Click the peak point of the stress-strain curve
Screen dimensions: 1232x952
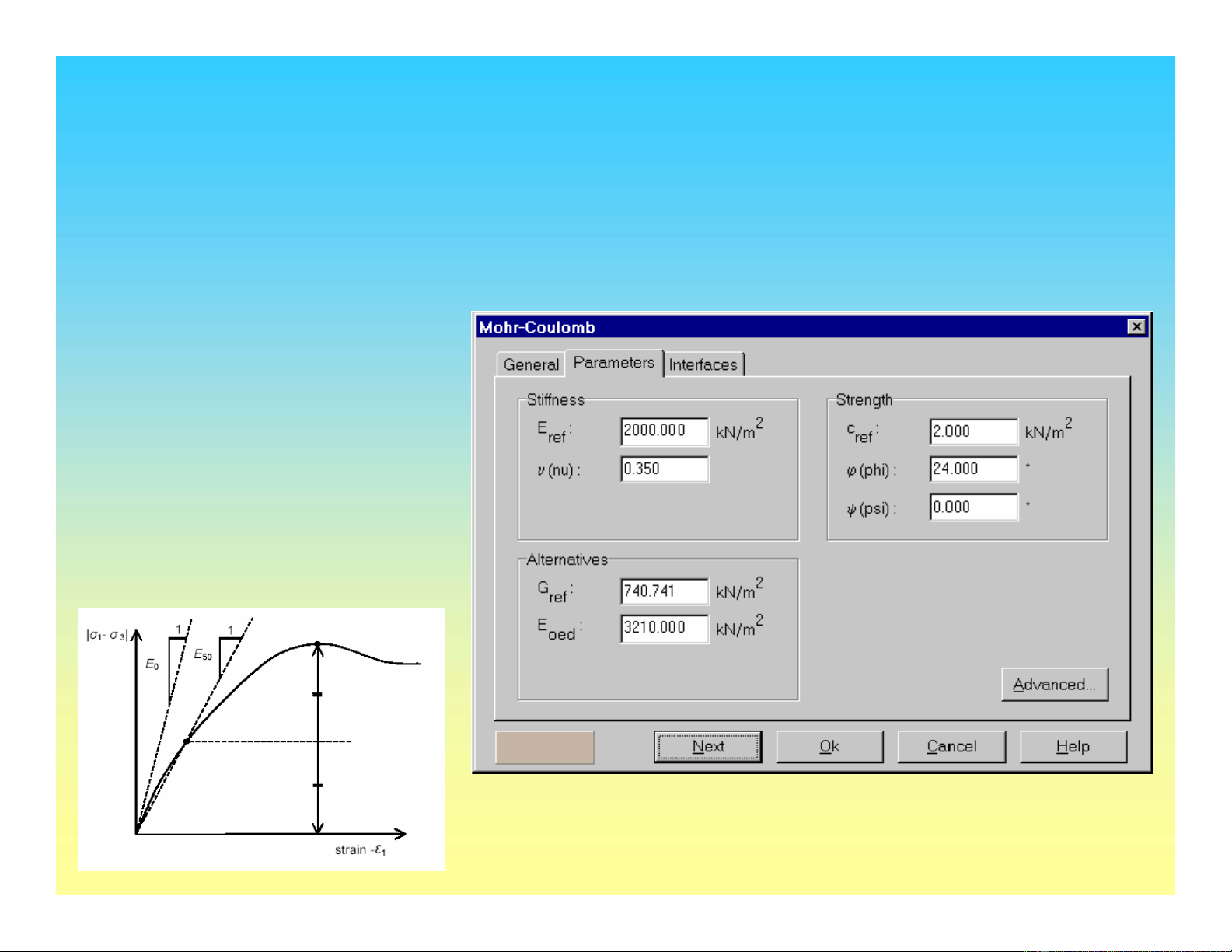[x=317, y=643]
